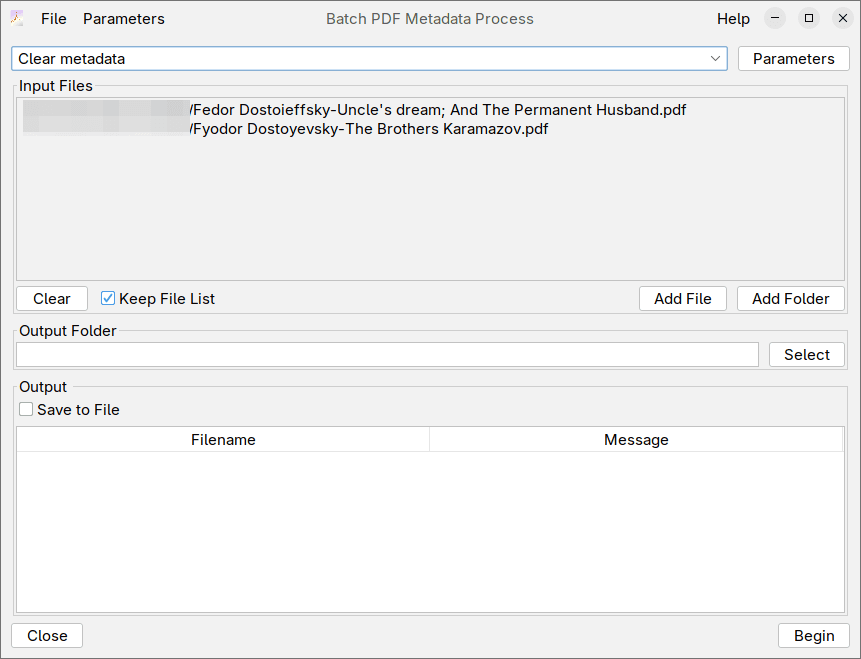Open the Clear metadata operation dropdown
This screenshot has width=861, height=659.
pyautogui.click(x=360, y=59)
